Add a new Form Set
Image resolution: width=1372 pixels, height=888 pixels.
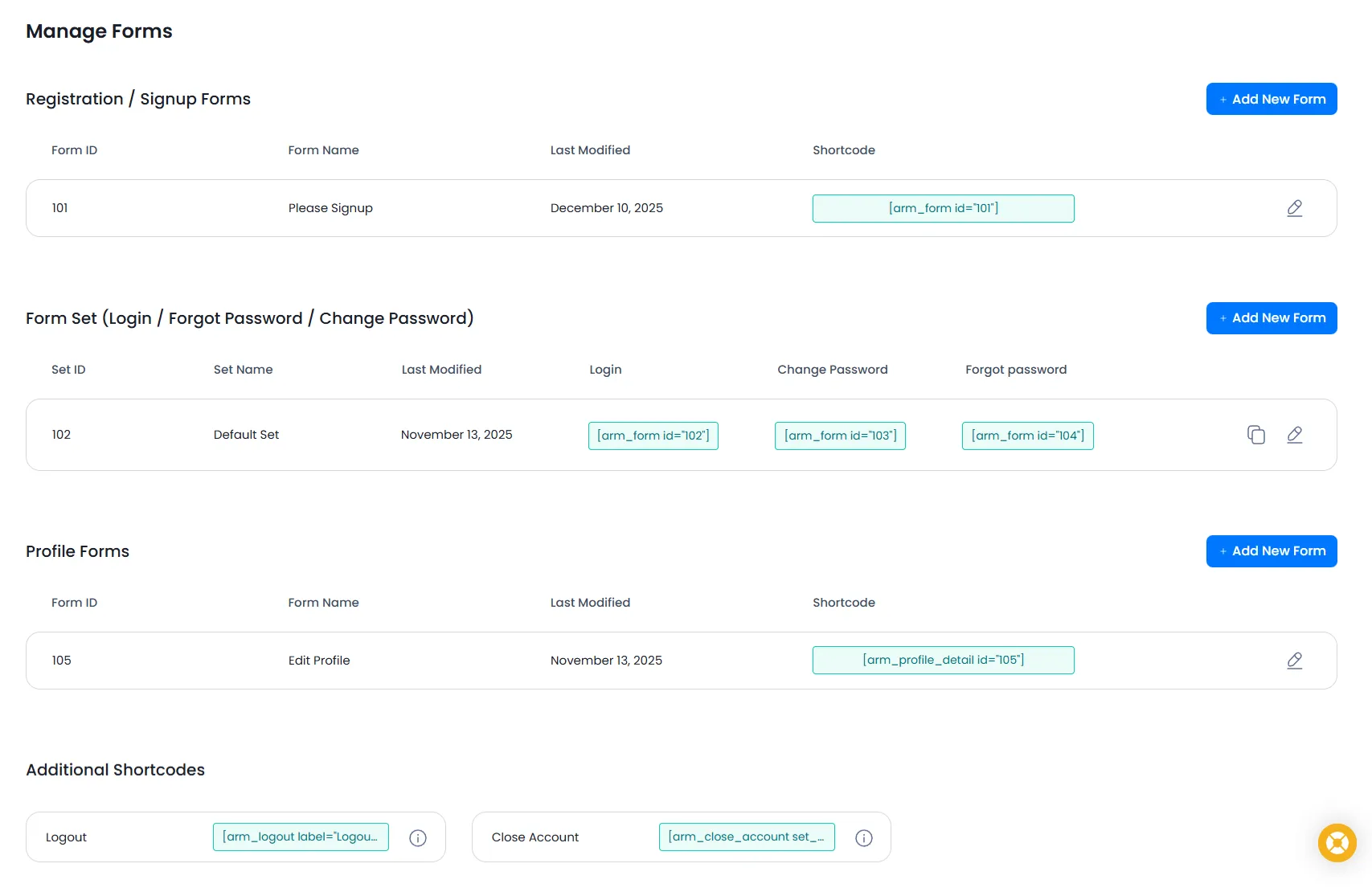click(x=1272, y=317)
